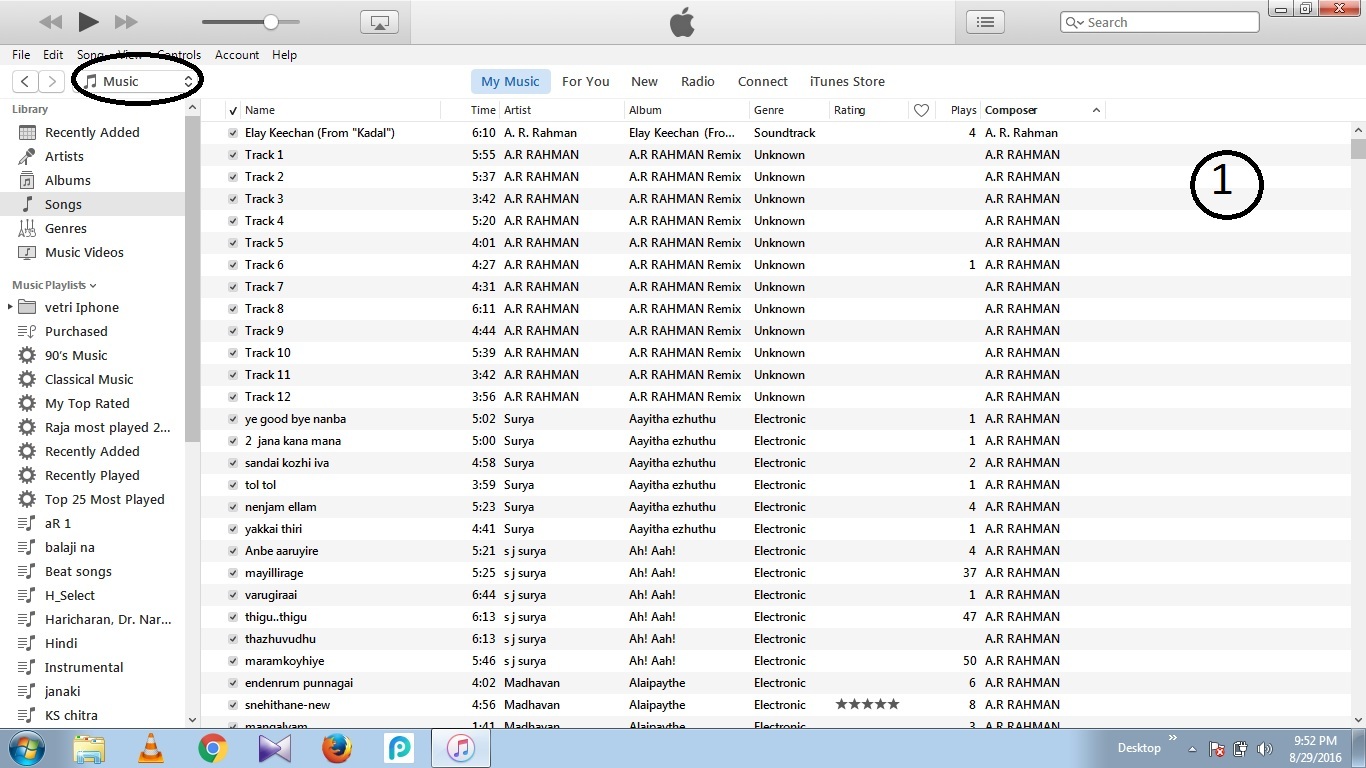Open Genres in the Library sidebar
Screen dimensions: 1366x768
click(x=66, y=228)
